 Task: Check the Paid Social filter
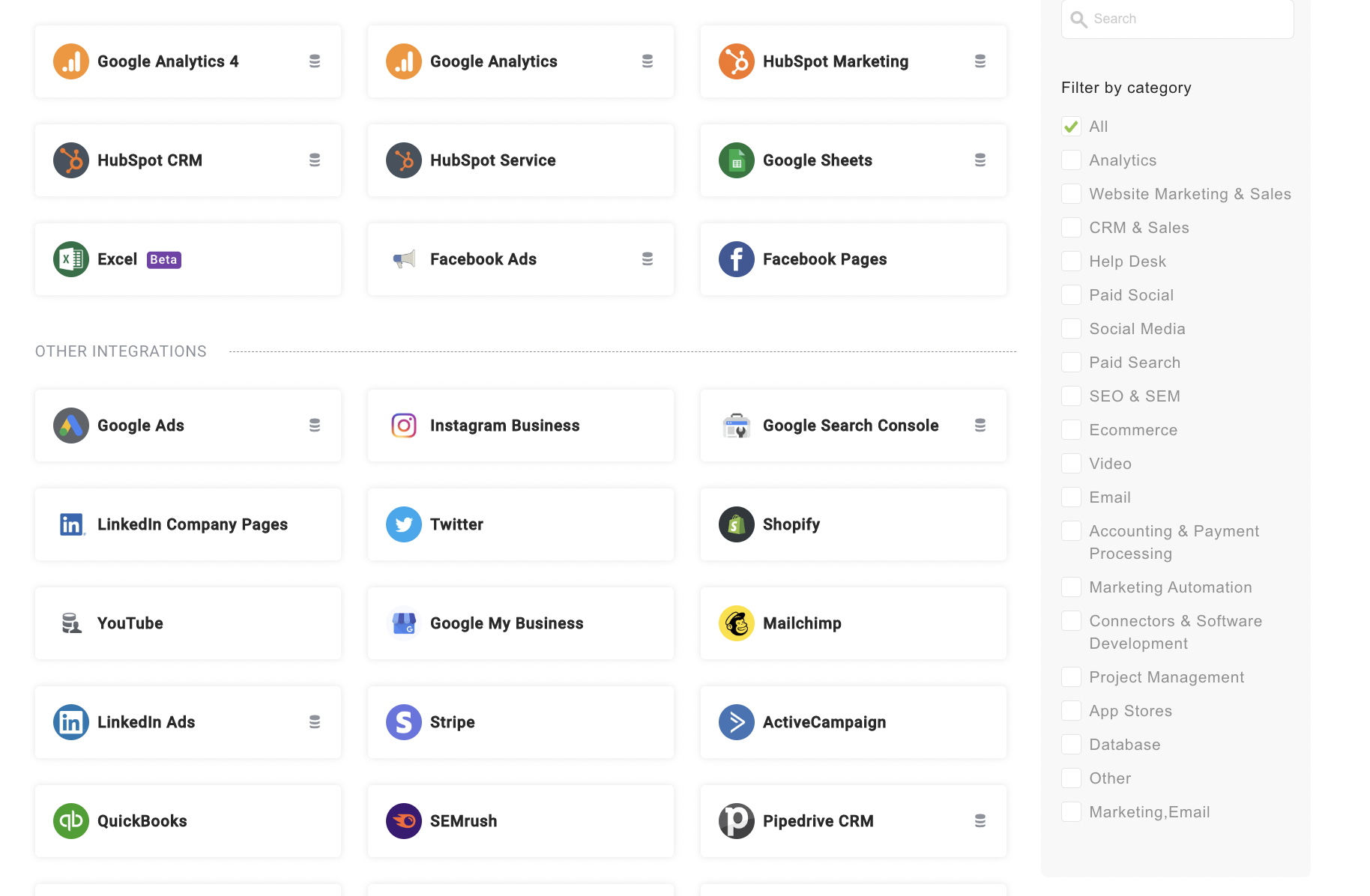pyautogui.click(x=1072, y=295)
